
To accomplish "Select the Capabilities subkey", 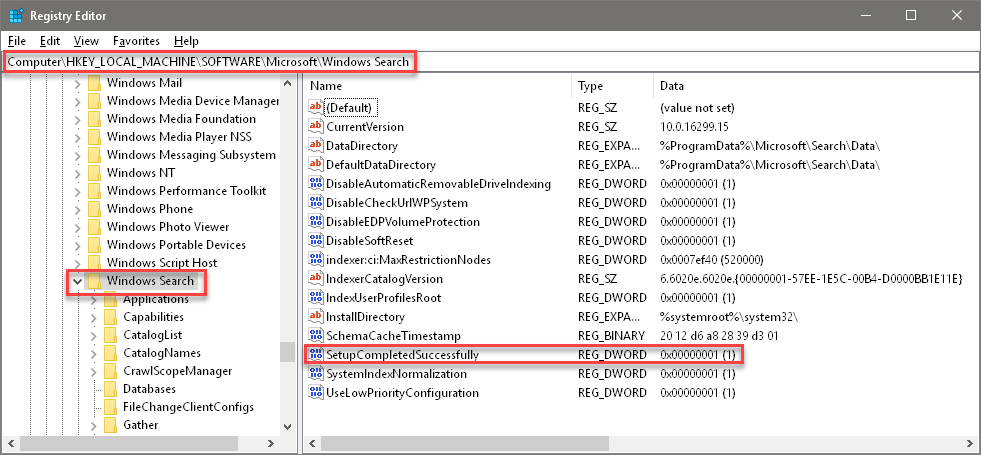I will click(x=153, y=317).
